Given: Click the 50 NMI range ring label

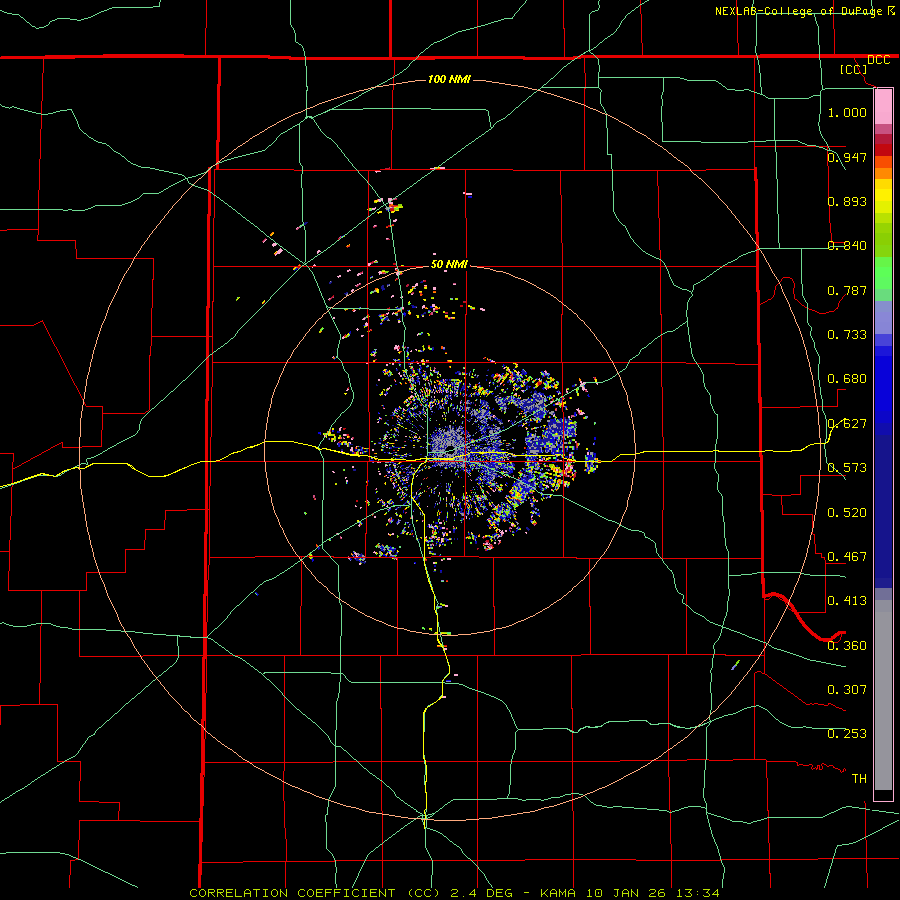Looking at the screenshot, I should tap(449, 264).
